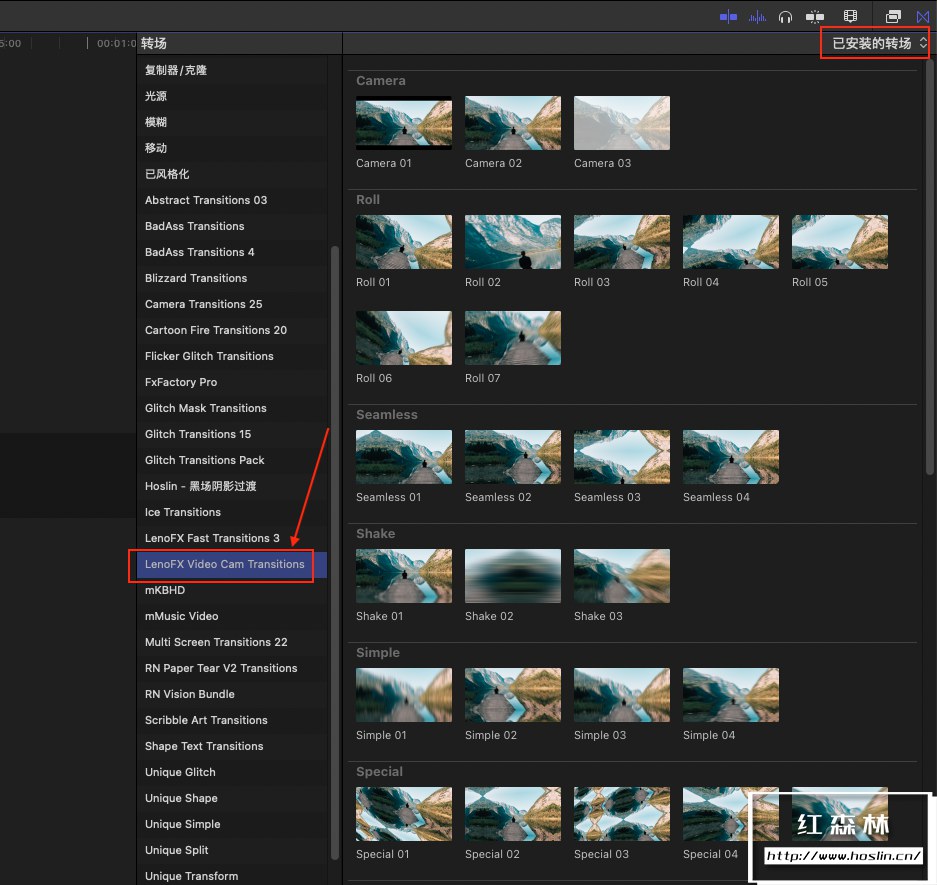
Task: Open the Glitch Transitions Pack category
Action: pos(205,460)
